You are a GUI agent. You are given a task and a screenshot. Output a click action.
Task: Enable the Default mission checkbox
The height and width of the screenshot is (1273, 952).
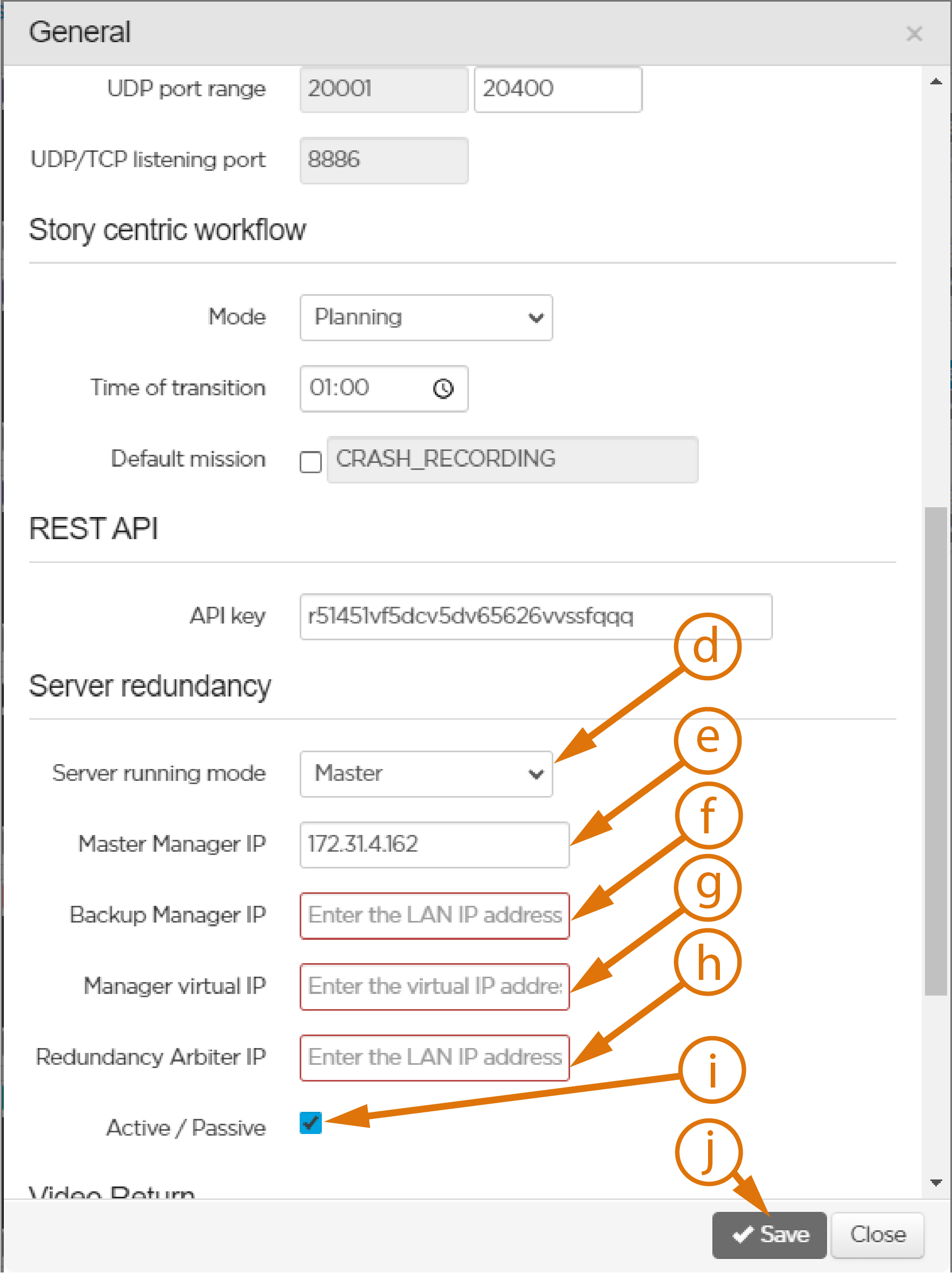(x=310, y=461)
